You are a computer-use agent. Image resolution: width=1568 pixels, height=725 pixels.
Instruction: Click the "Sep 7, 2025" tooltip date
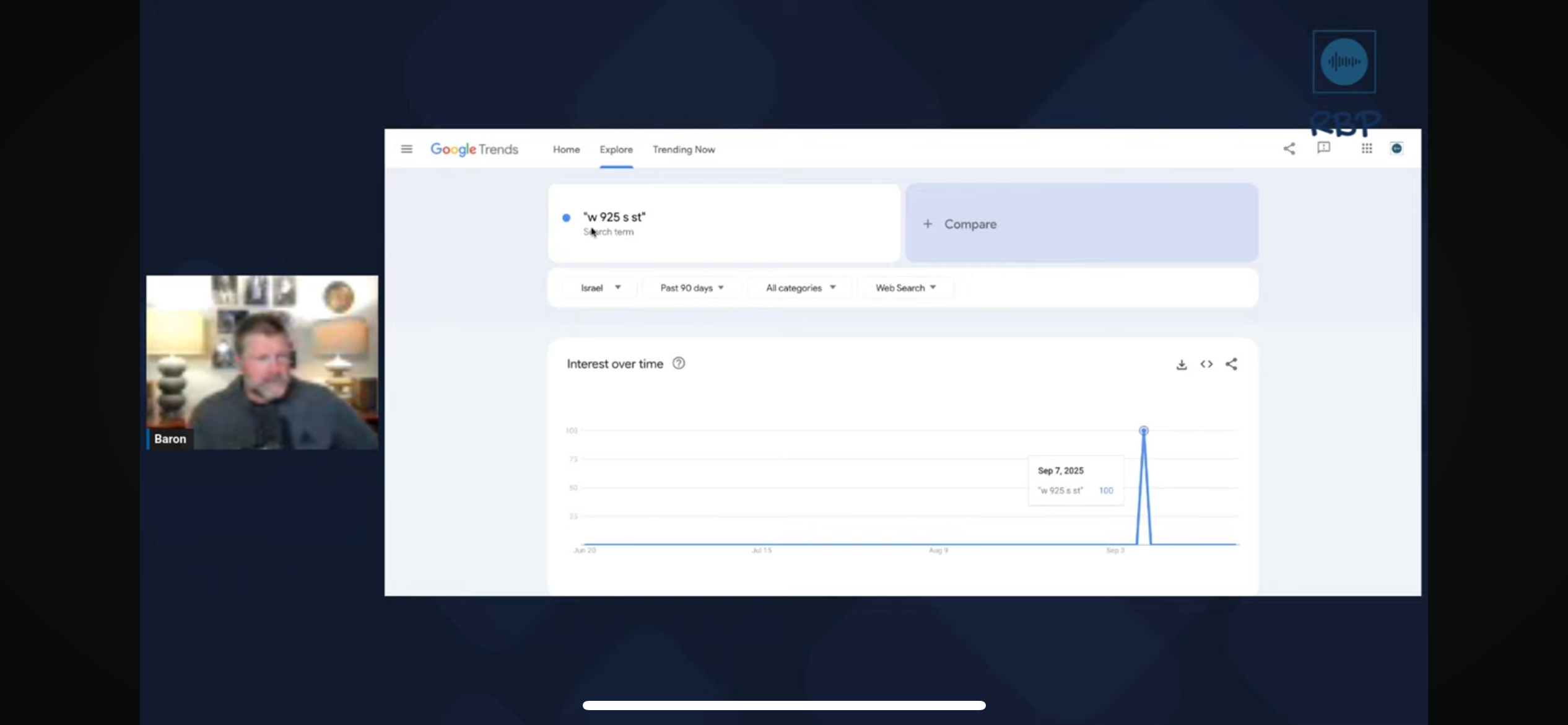[x=1061, y=471]
